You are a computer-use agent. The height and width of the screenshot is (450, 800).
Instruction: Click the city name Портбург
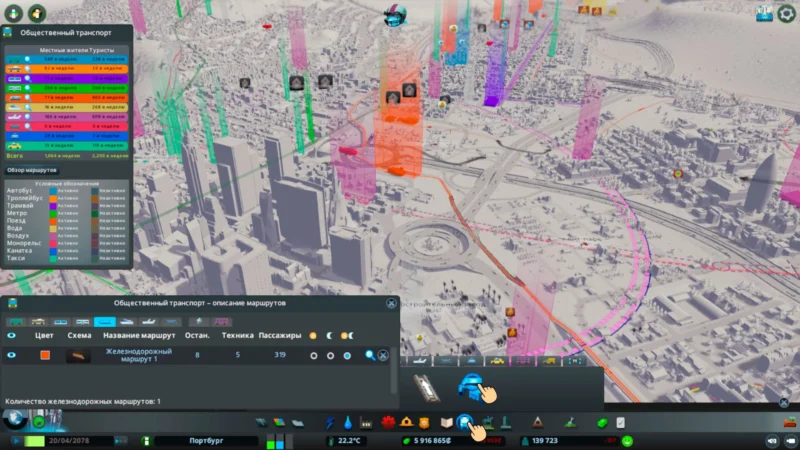click(x=206, y=440)
